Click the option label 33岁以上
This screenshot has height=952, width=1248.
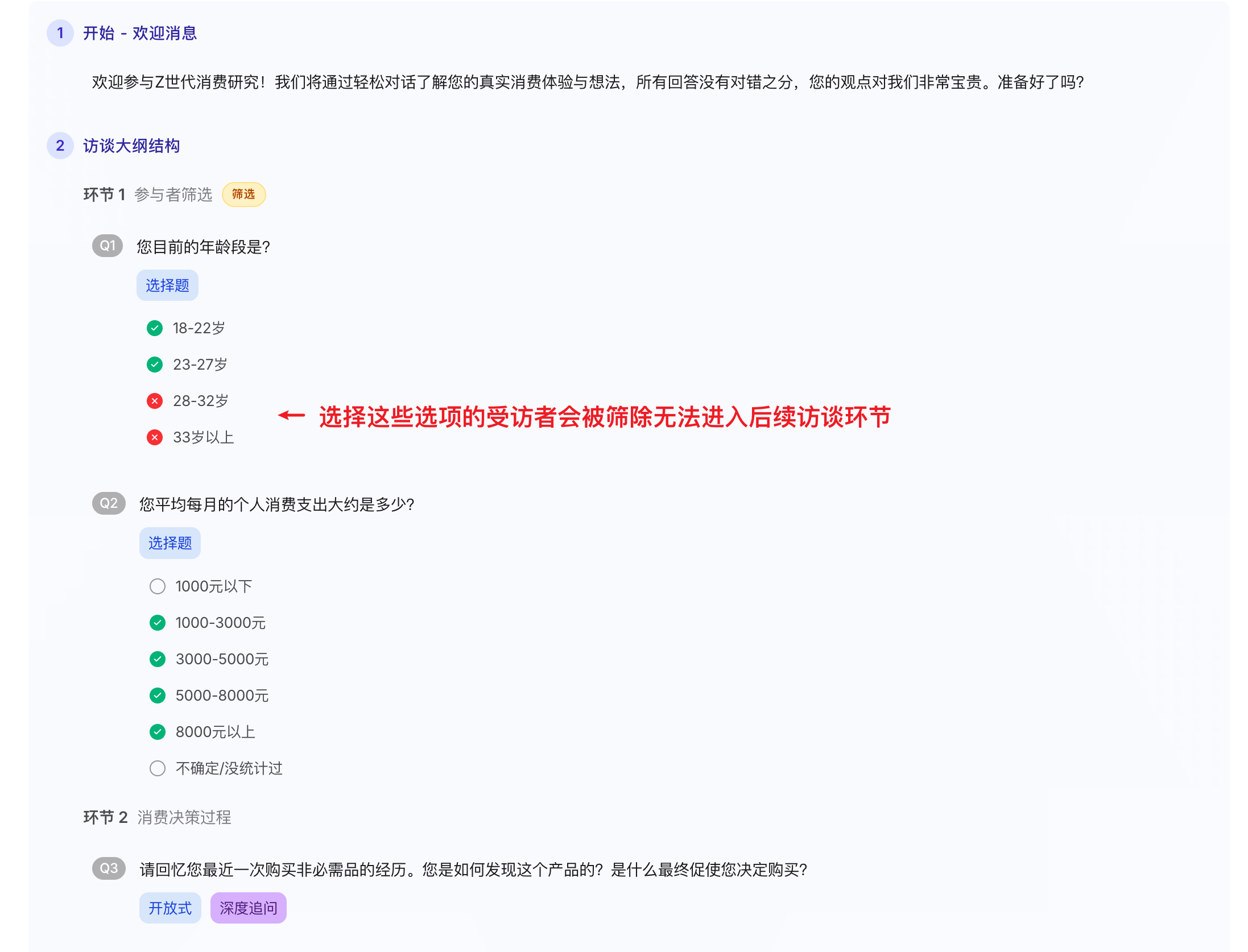[204, 437]
